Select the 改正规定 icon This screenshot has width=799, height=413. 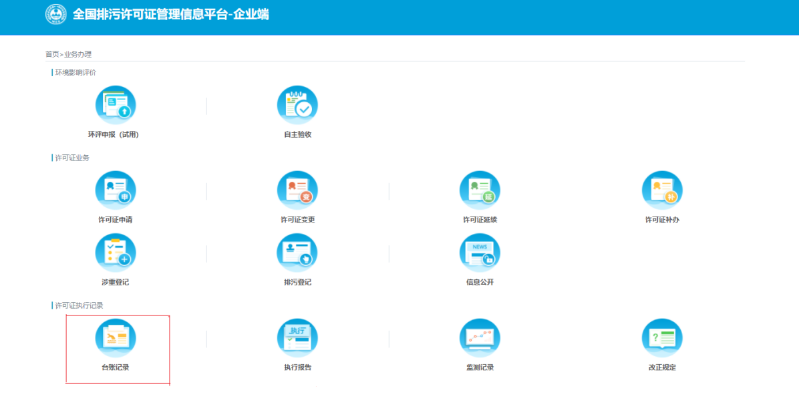click(661, 339)
